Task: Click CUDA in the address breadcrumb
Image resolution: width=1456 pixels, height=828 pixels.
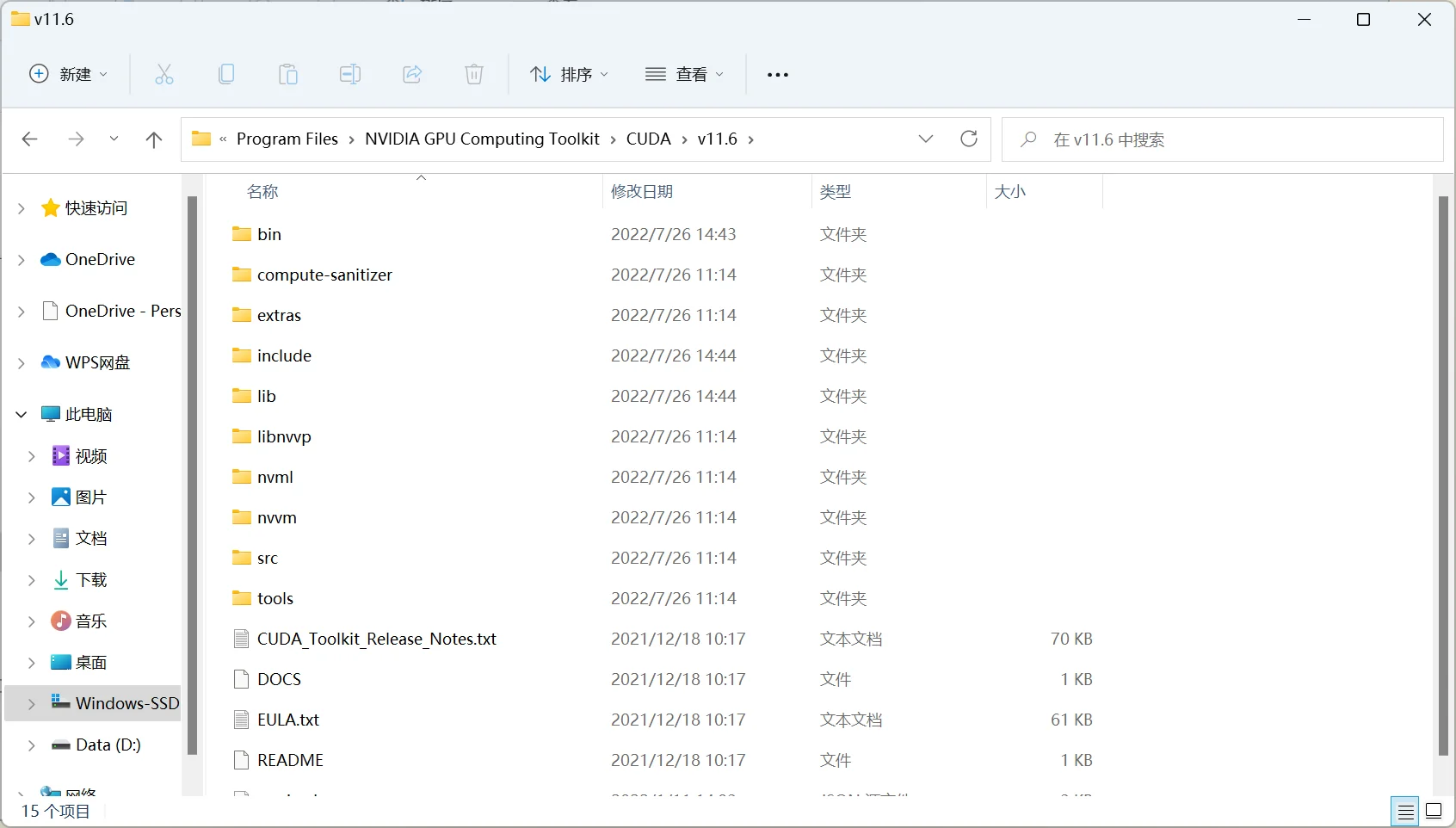Action: tap(648, 139)
